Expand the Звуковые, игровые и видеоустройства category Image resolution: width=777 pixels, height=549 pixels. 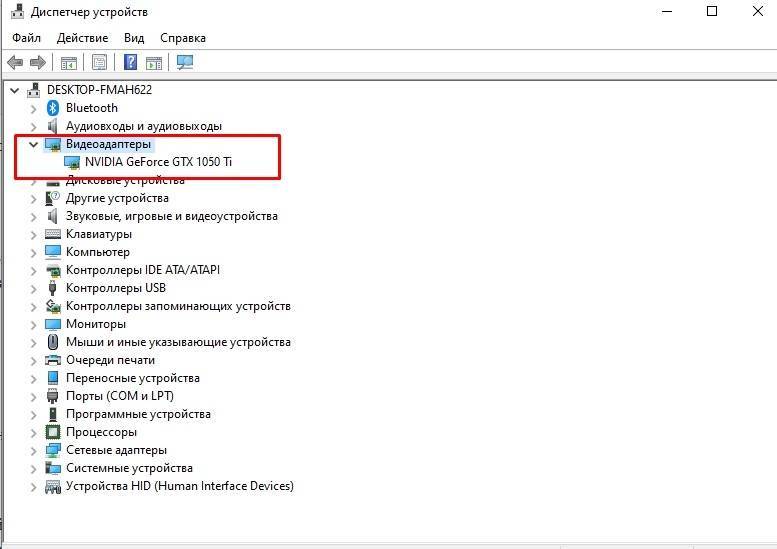pos(33,217)
